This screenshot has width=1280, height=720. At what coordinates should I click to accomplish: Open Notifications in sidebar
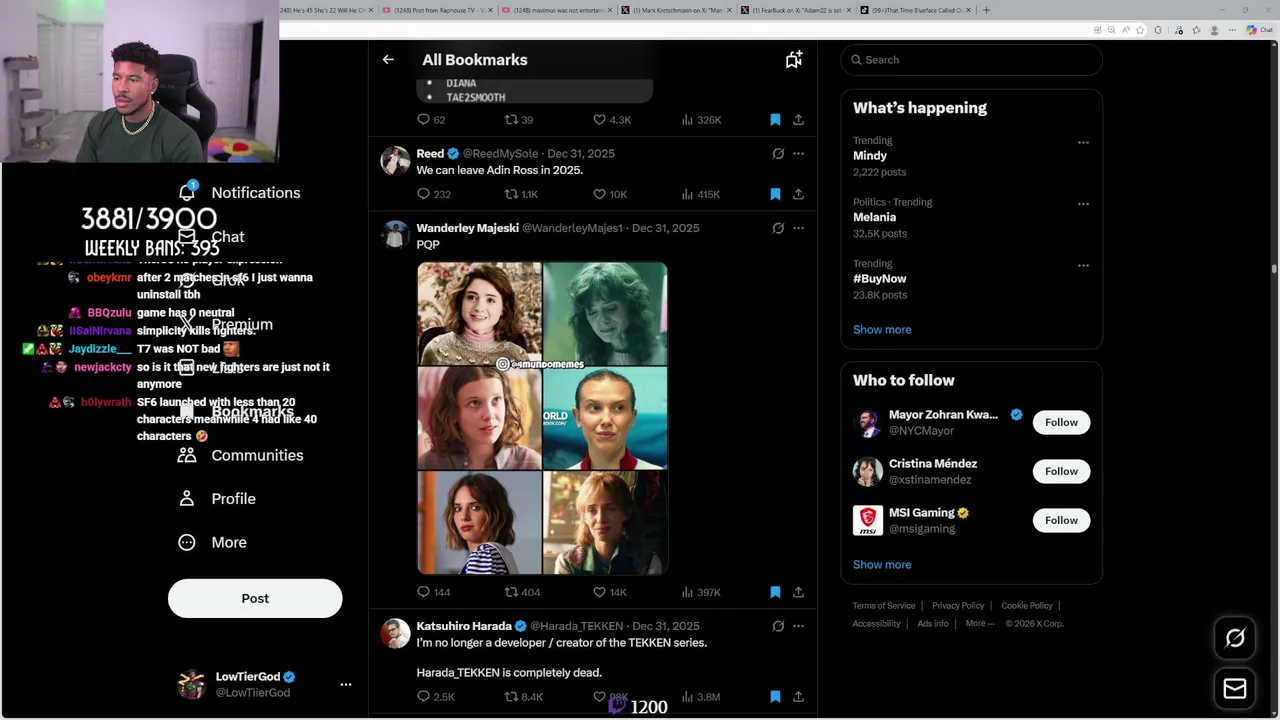coord(240,193)
